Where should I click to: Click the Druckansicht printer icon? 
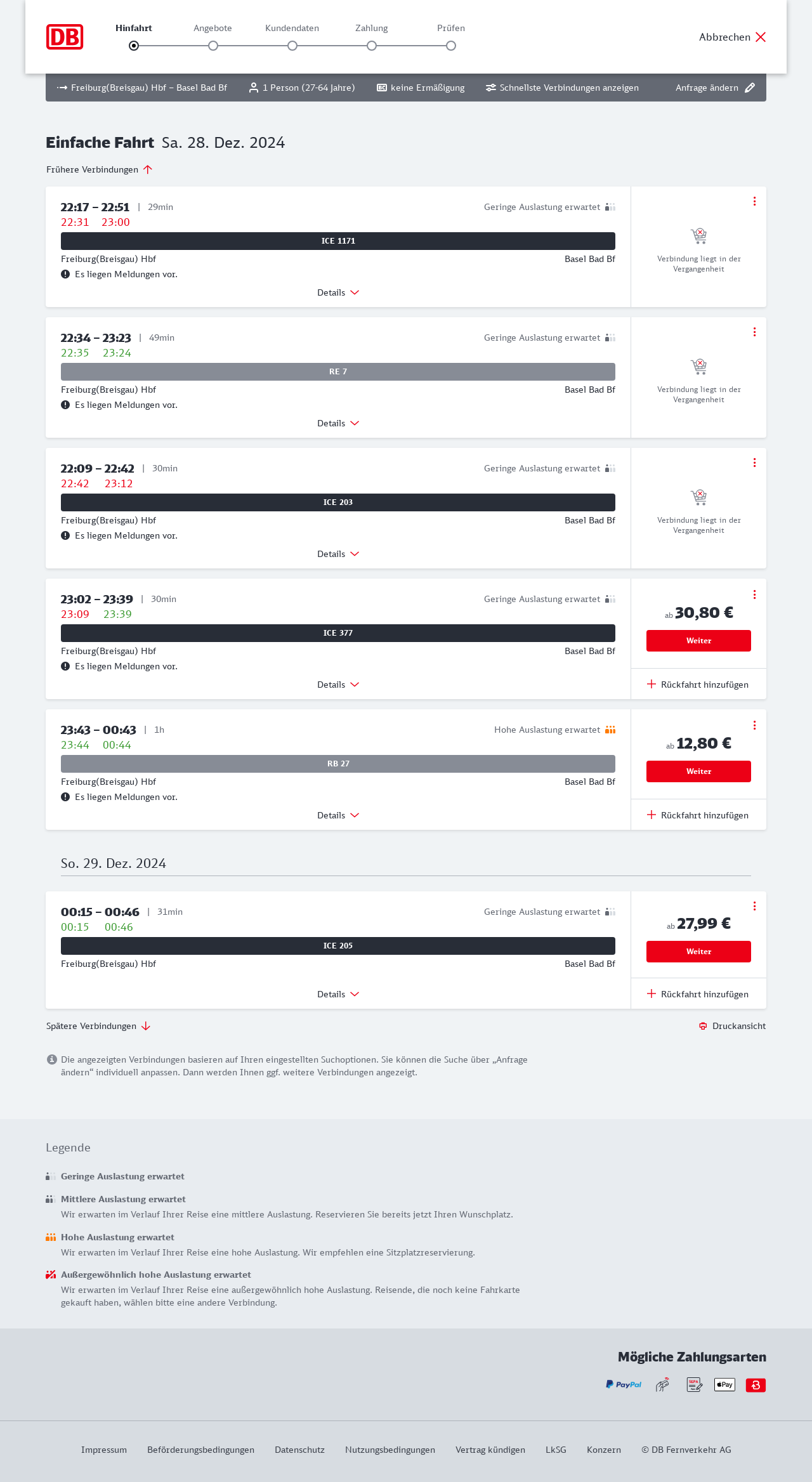coord(703,1026)
